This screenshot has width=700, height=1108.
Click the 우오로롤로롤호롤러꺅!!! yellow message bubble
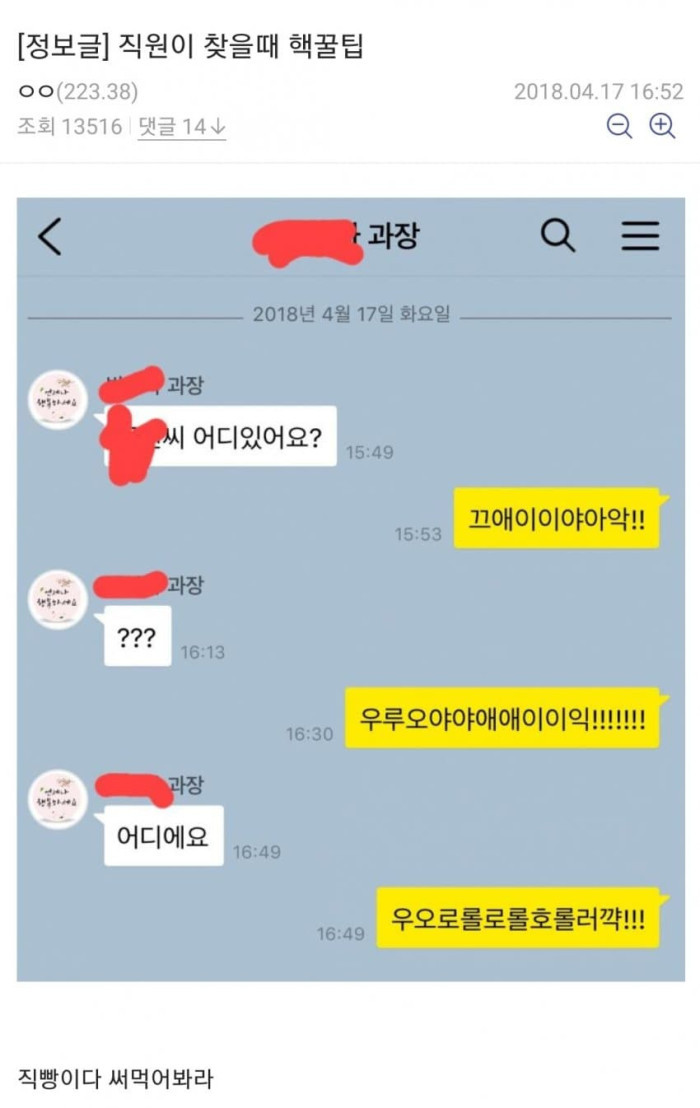518,918
